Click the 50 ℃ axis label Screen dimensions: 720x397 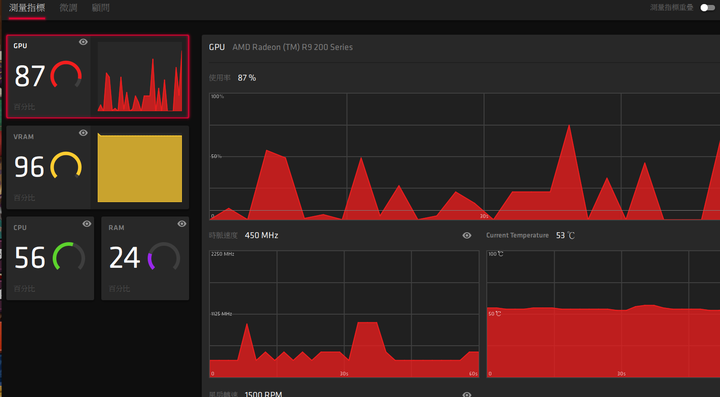(x=495, y=314)
